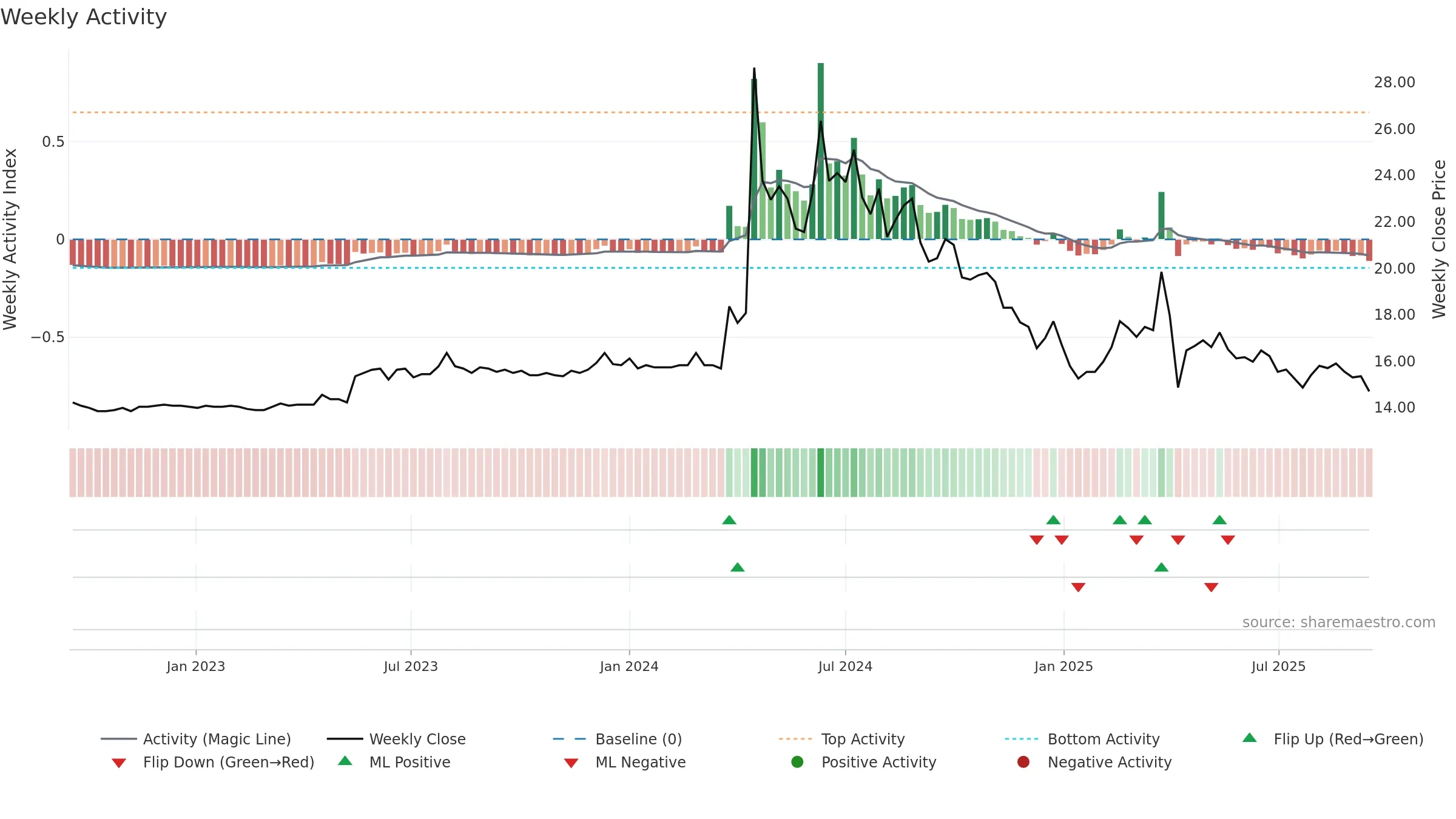Toggle Flip Up (Red→Green) legend entry
This screenshot has height=819, width=1456.
click(x=1333, y=739)
